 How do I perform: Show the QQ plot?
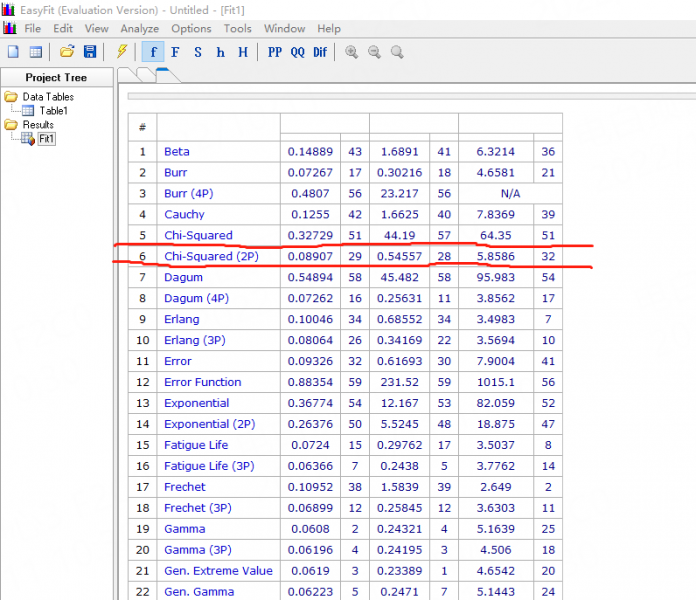pyautogui.click(x=297, y=52)
